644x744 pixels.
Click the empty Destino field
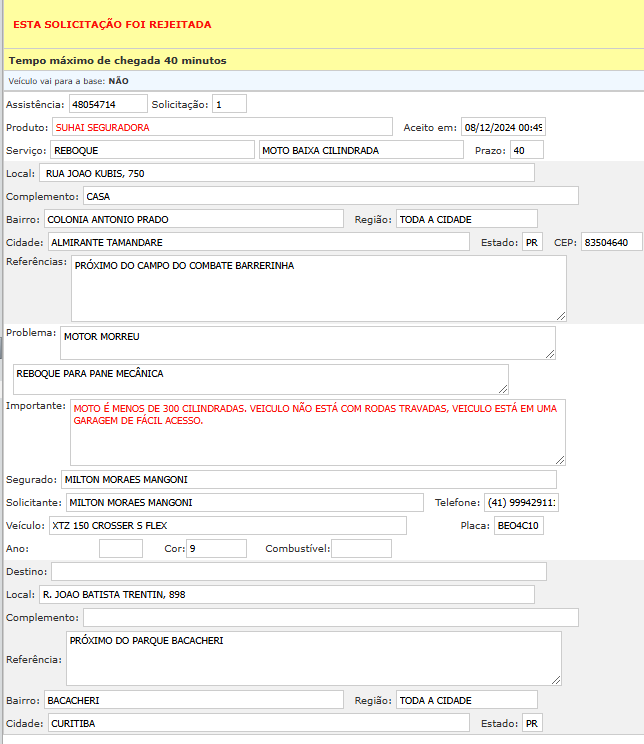point(298,571)
